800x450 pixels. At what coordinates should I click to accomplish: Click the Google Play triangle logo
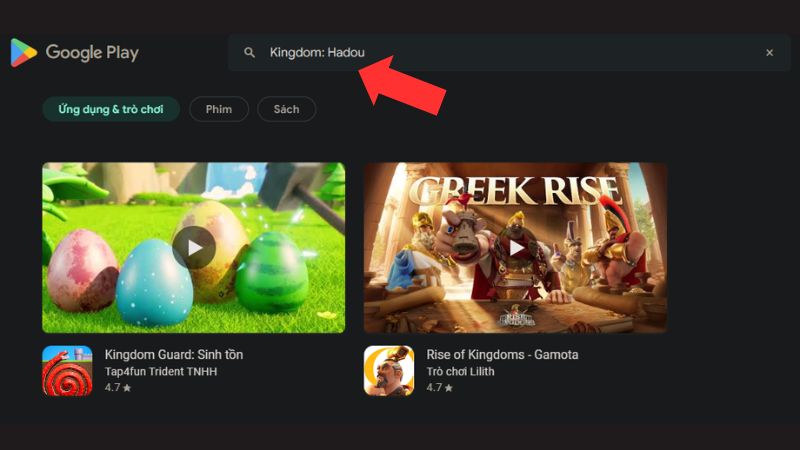pos(23,53)
